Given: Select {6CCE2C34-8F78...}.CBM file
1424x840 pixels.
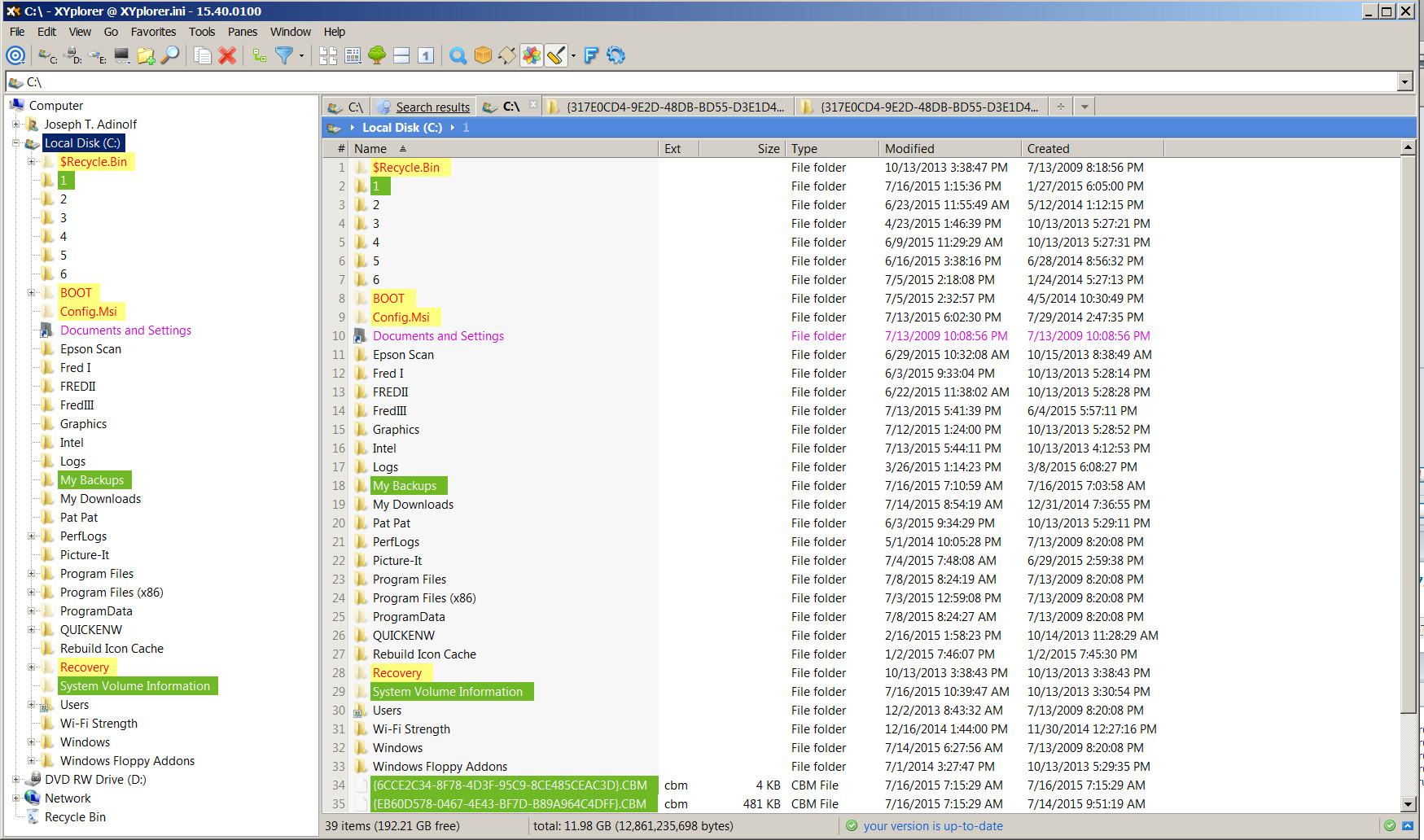Looking at the screenshot, I should [x=510, y=785].
